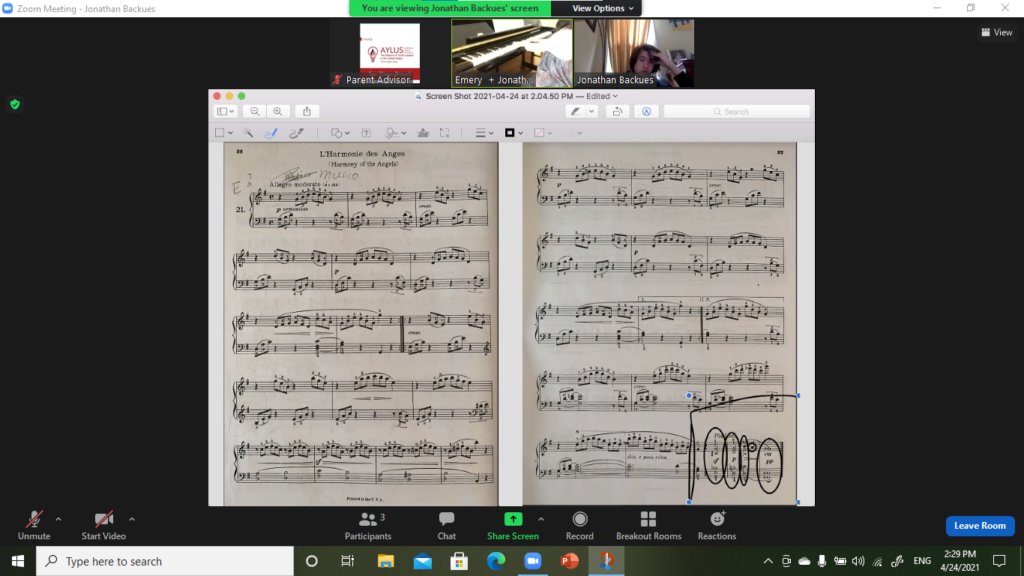Image resolution: width=1024 pixels, height=576 pixels.
Task: Open the Selection Tools dropdown
Action: [x=223, y=133]
